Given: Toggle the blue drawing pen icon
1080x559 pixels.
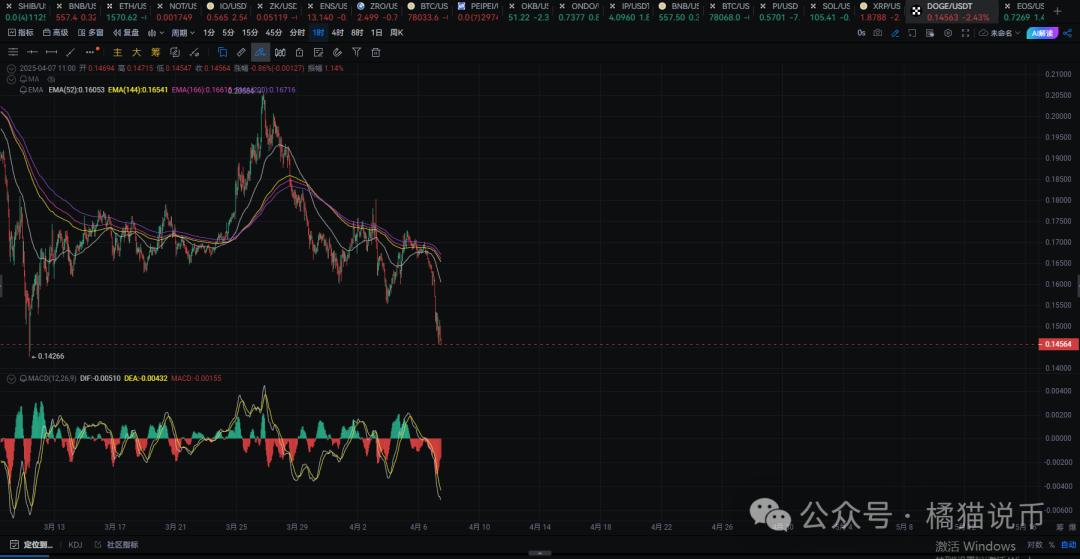Looking at the screenshot, I should (x=895, y=32).
